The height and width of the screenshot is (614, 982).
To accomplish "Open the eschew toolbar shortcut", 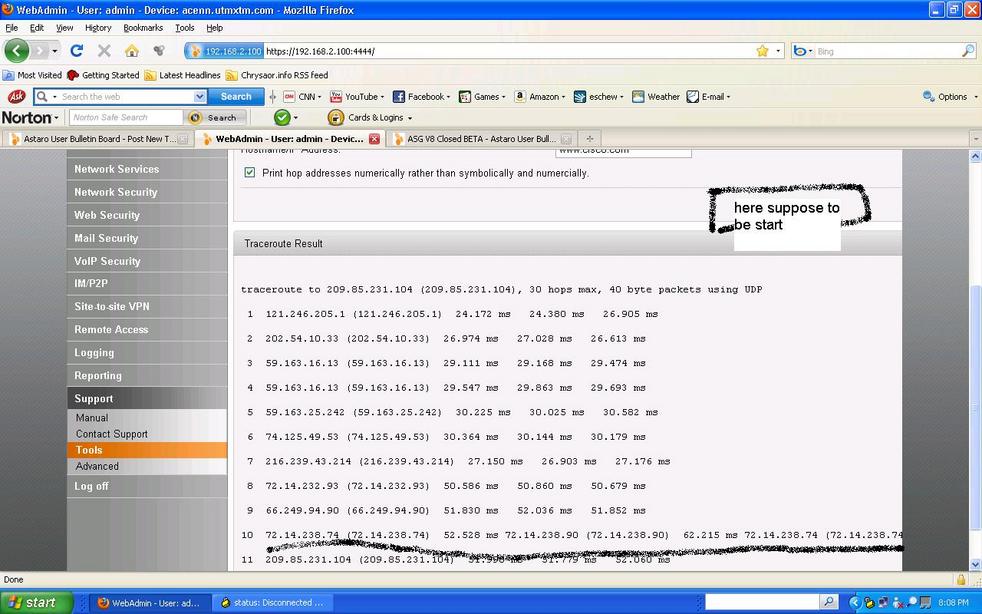I will [x=599, y=96].
